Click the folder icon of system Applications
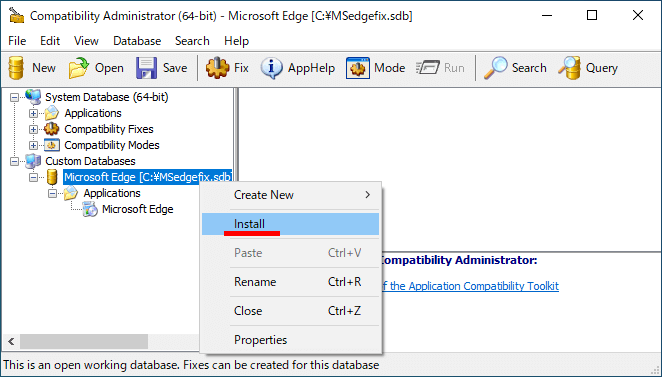Viewport: 662px width, 377px height. [x=52, y=113]
